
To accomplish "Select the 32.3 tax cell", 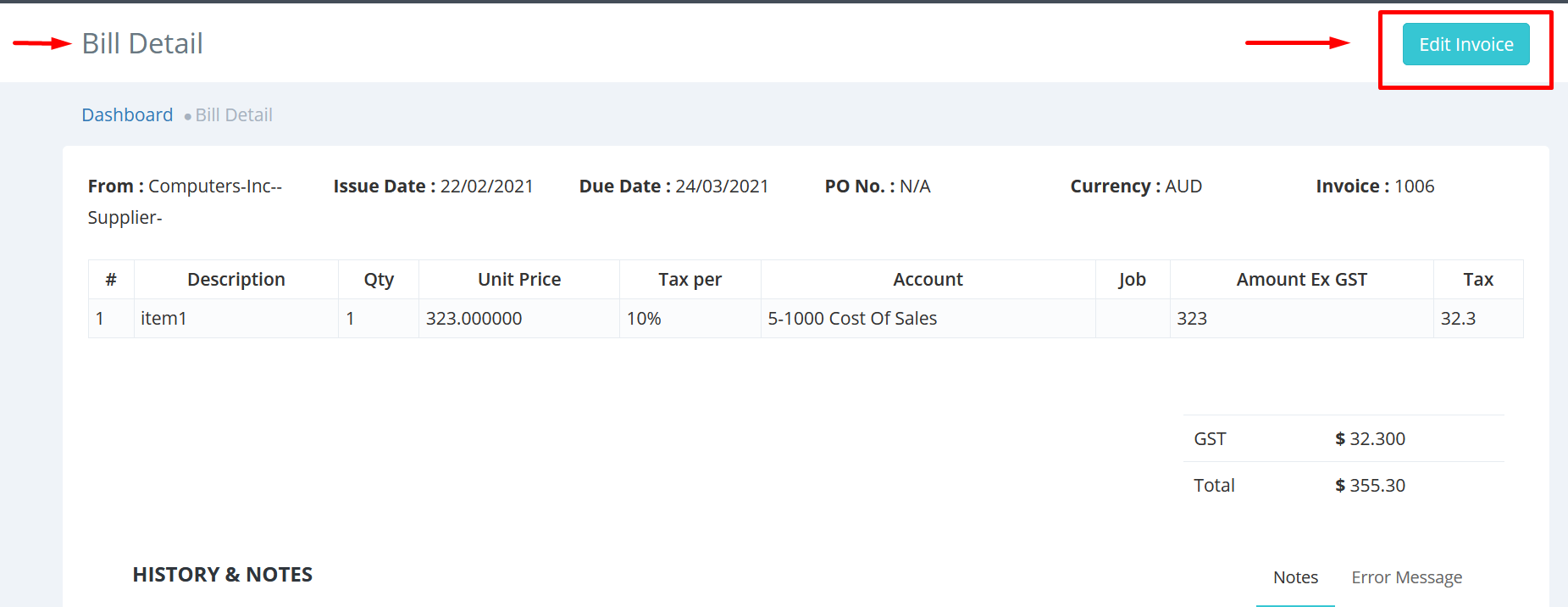I will click(1478, 319).
